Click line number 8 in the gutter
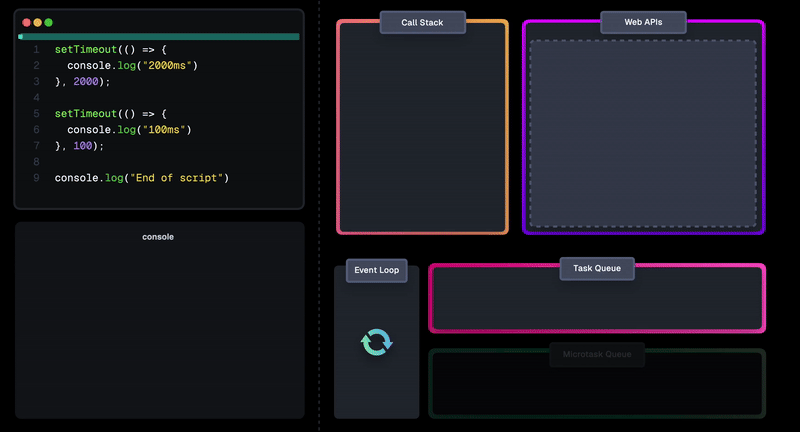 click(36, 162)
